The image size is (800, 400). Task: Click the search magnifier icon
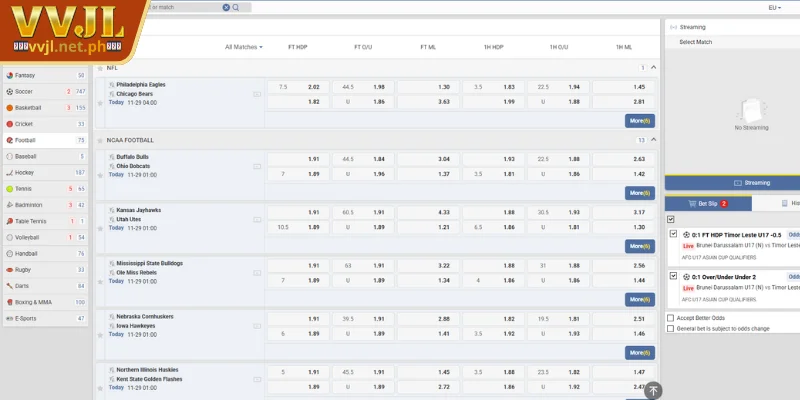click(x=236, y=8)
